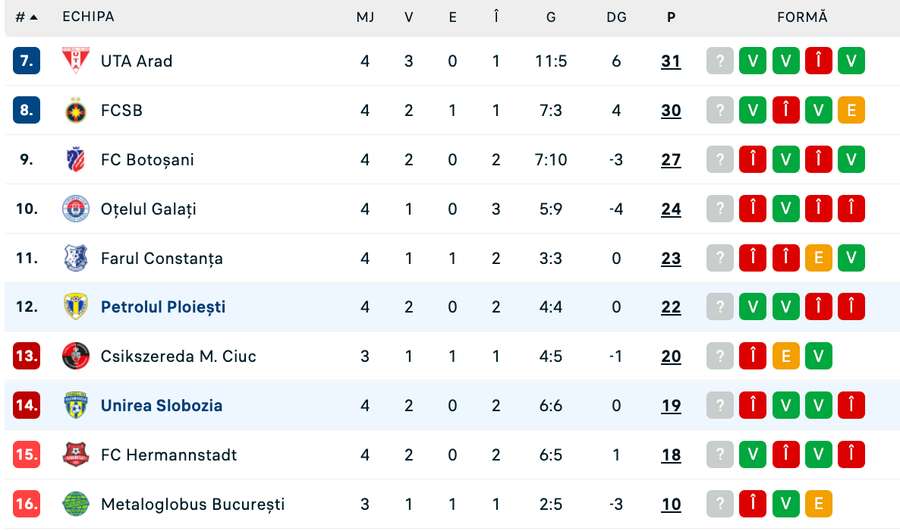Sort by the MJ matches played header

365,17
